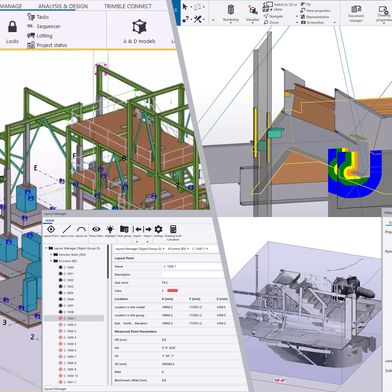Click the 'Location in the group' row label
The image size is (392, 392).
click(129, 315)
